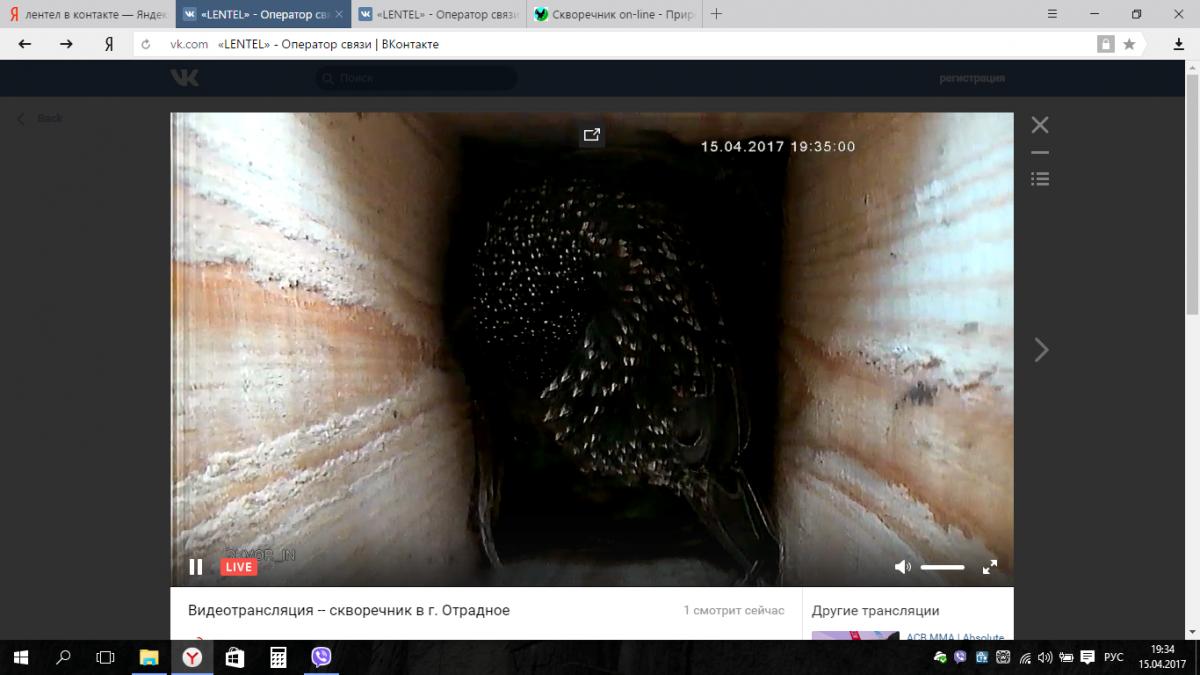Viewport: 1200px width, 675px height.
Task: Click the ACB MMA broadcast link
Action: tap(954, 637)
